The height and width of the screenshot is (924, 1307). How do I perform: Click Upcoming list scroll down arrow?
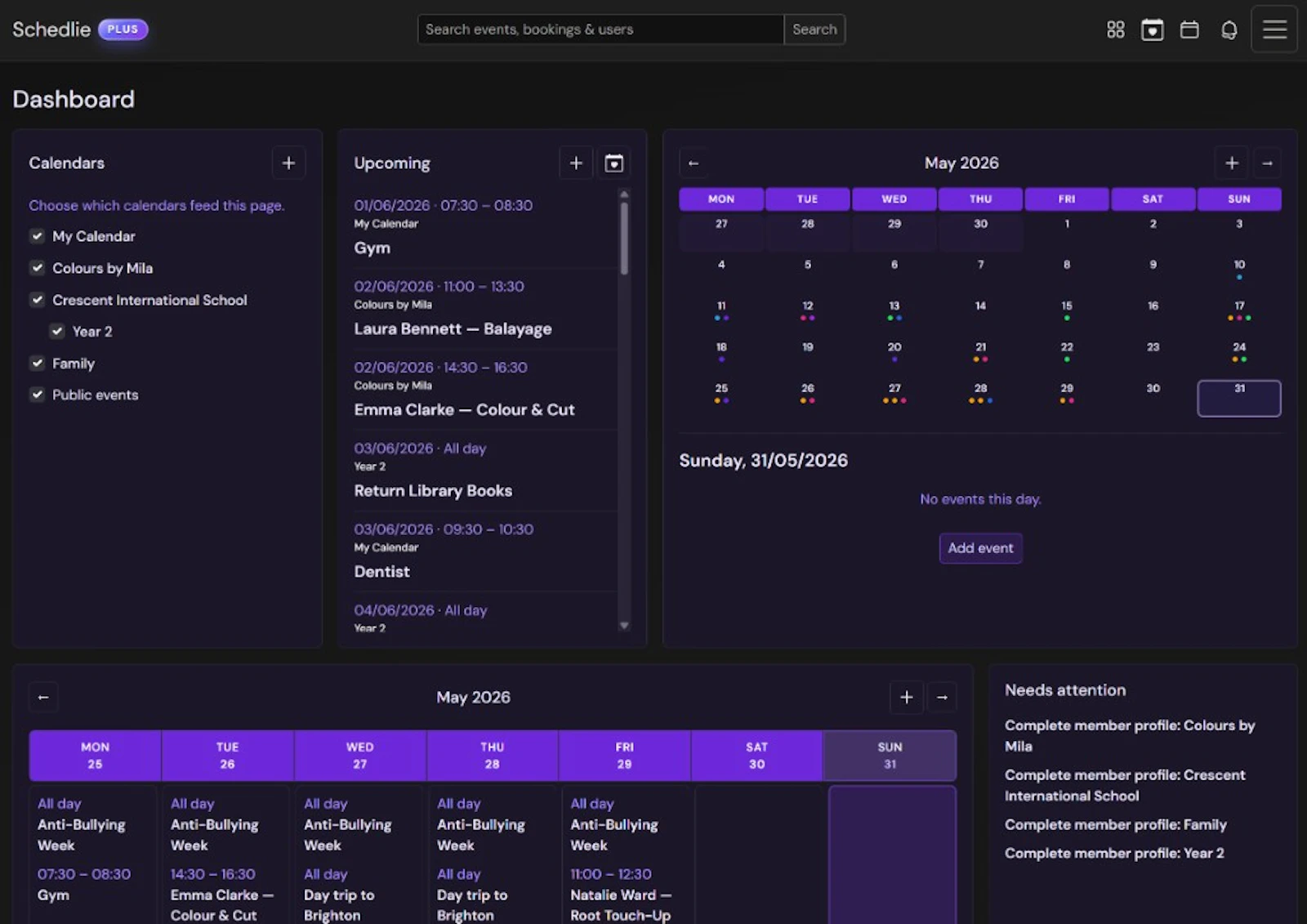click(x=624, y=626)
